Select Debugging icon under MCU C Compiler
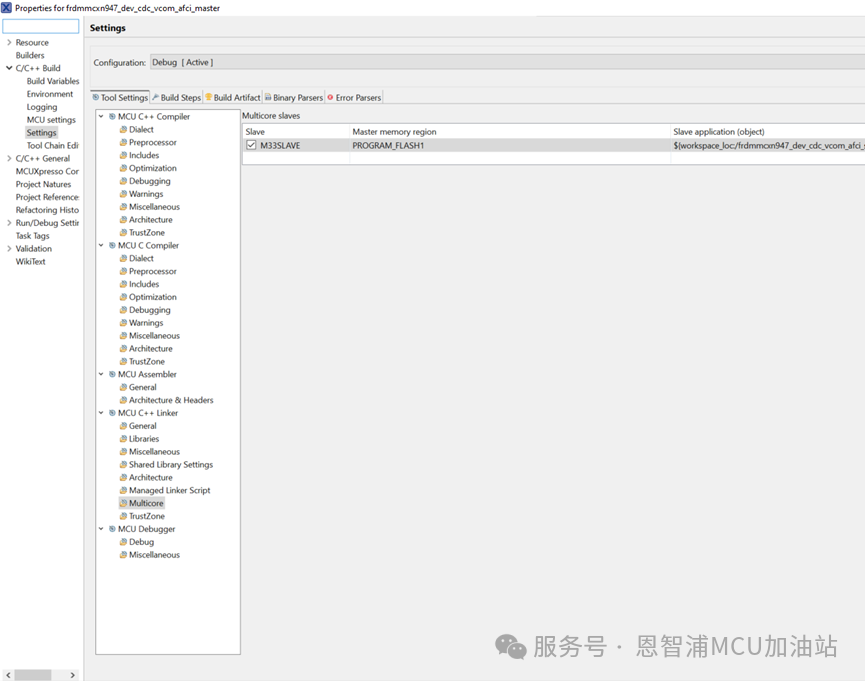The width and height of the screenshot is (865, 681). (x=124, y=310)
